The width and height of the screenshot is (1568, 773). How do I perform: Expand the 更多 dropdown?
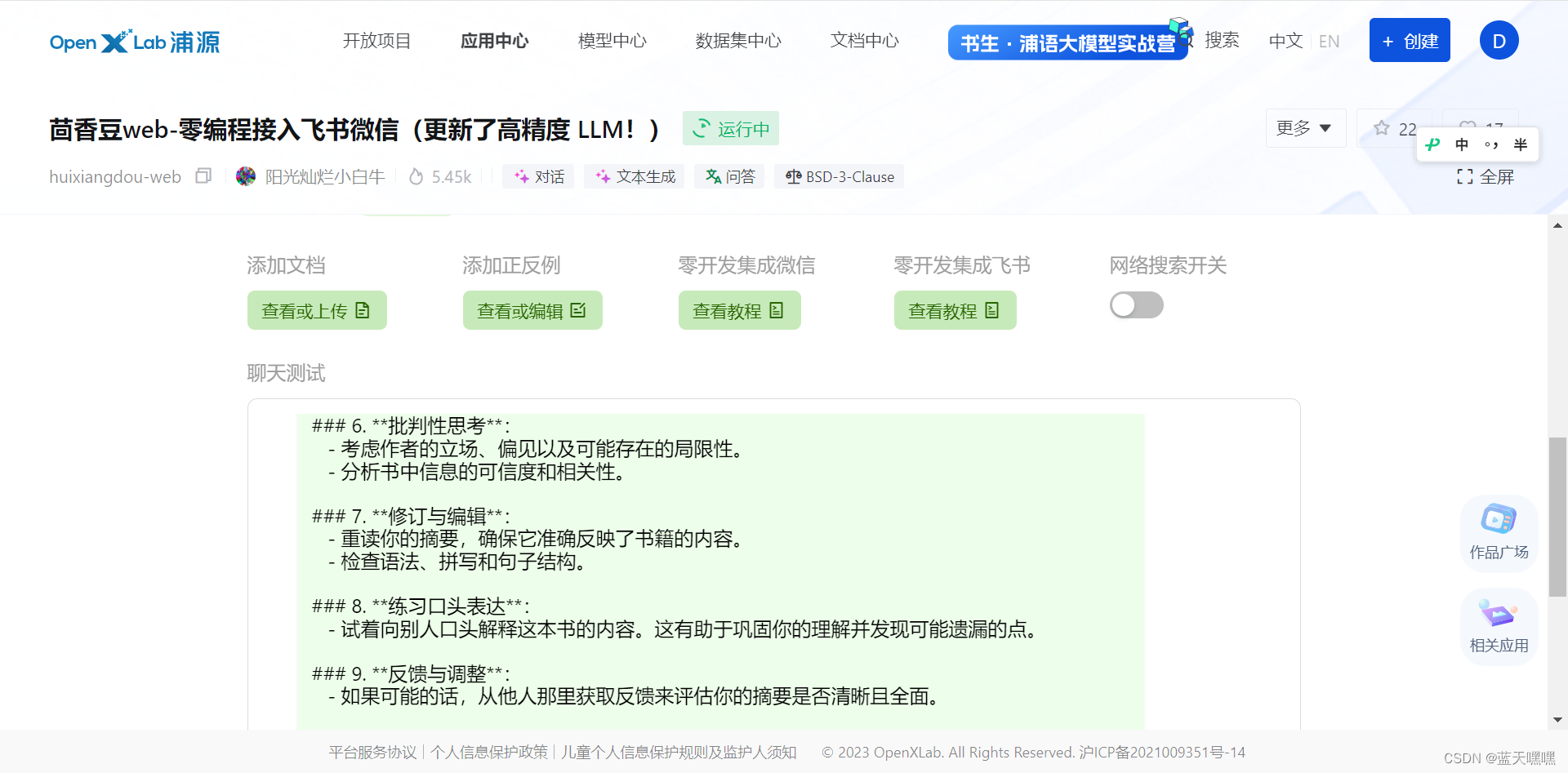pyautogui.click(x=1305, y=128)
